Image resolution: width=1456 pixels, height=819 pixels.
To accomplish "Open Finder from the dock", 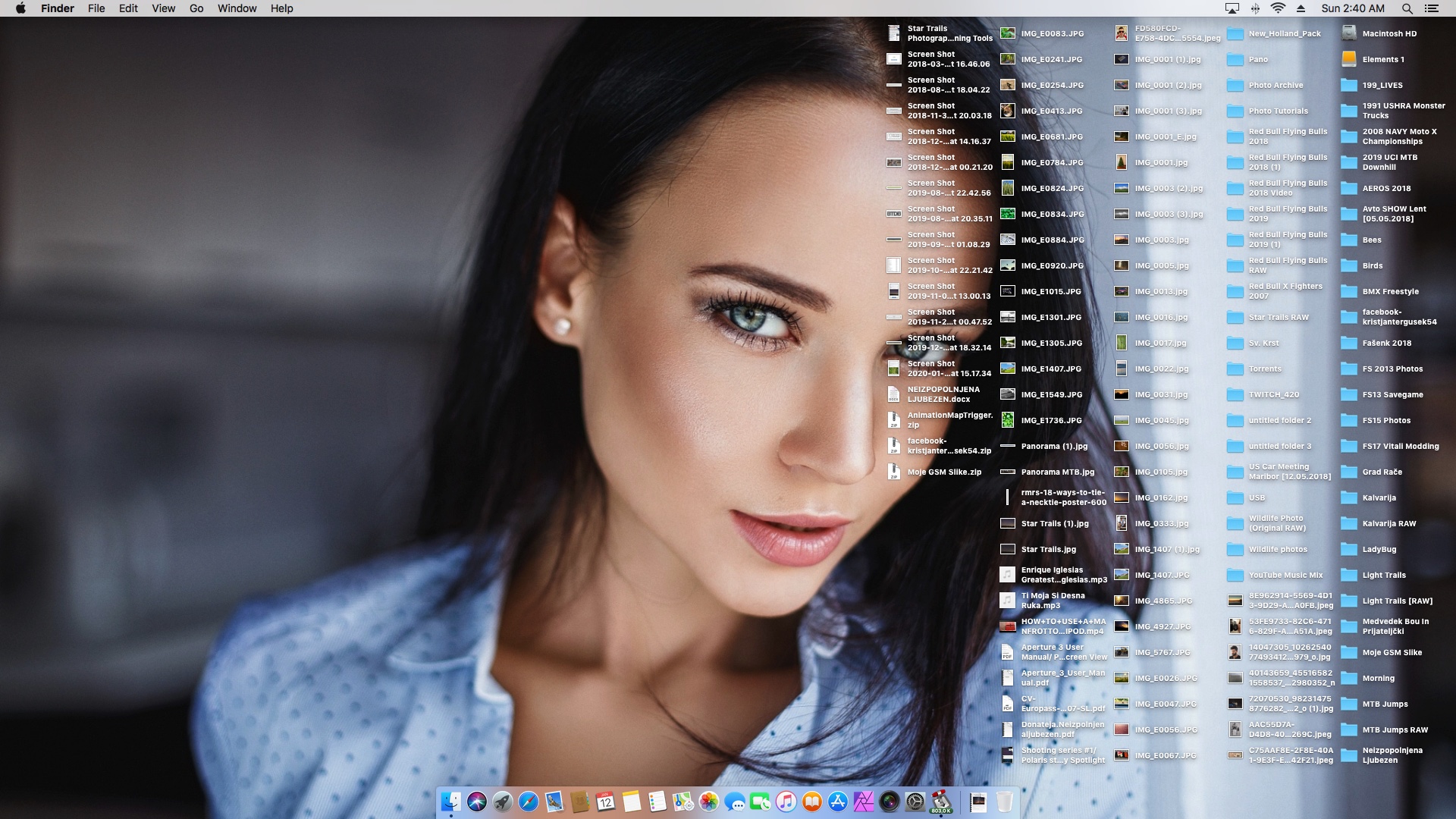I will [451, 802].
